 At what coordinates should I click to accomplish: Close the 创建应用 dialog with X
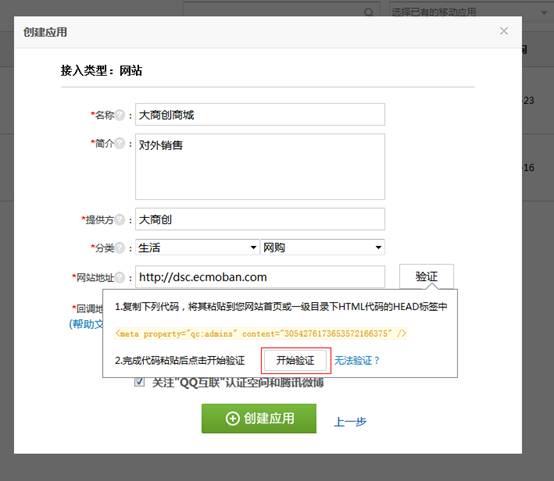click(504, 31)
